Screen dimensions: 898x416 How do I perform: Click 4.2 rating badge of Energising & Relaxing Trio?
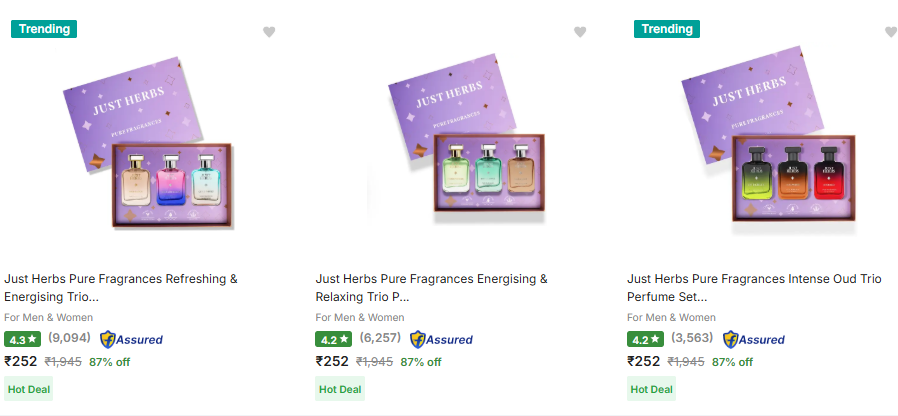333,339
